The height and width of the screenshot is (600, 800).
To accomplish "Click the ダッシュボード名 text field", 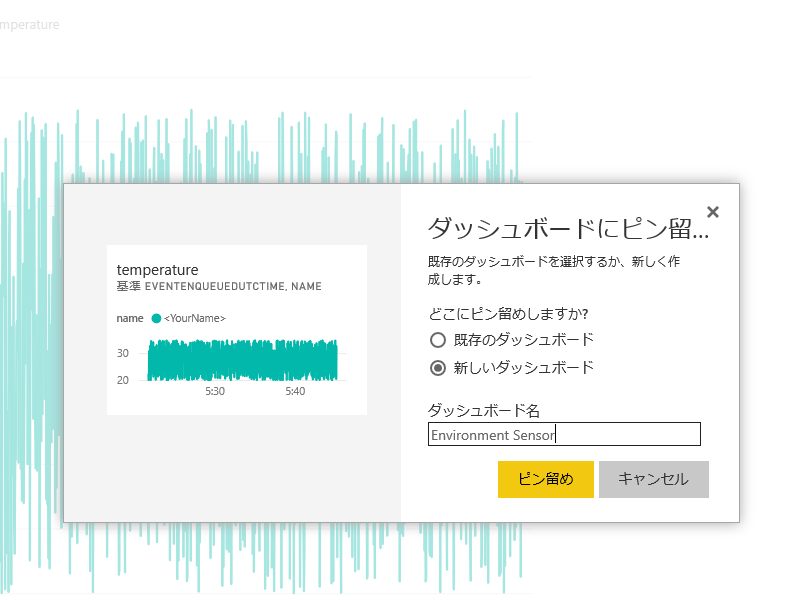I will [563, 434].
